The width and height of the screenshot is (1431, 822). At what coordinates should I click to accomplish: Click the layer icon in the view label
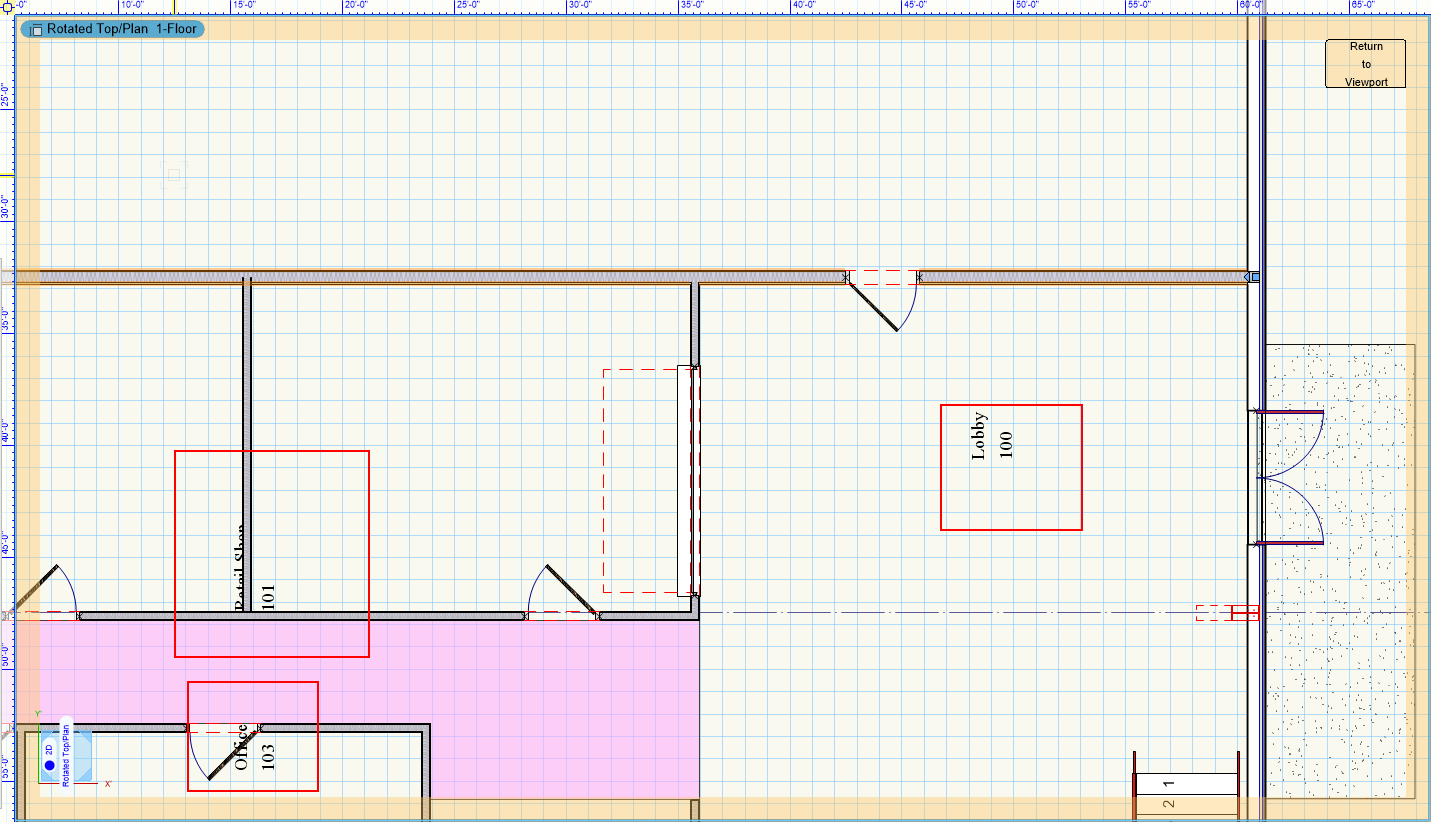(x=36, y=29)
